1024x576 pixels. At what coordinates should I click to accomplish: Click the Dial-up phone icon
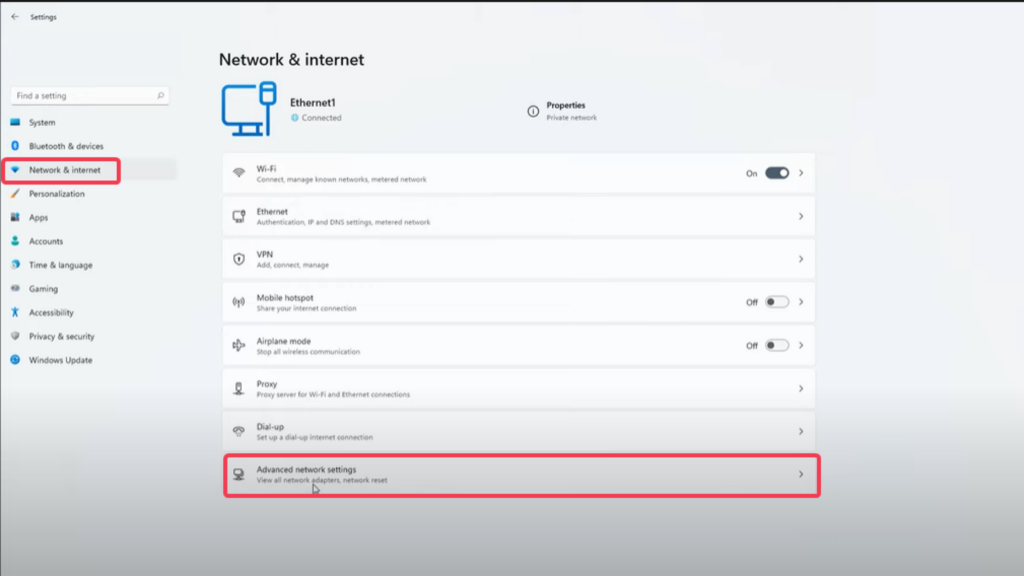239,432
